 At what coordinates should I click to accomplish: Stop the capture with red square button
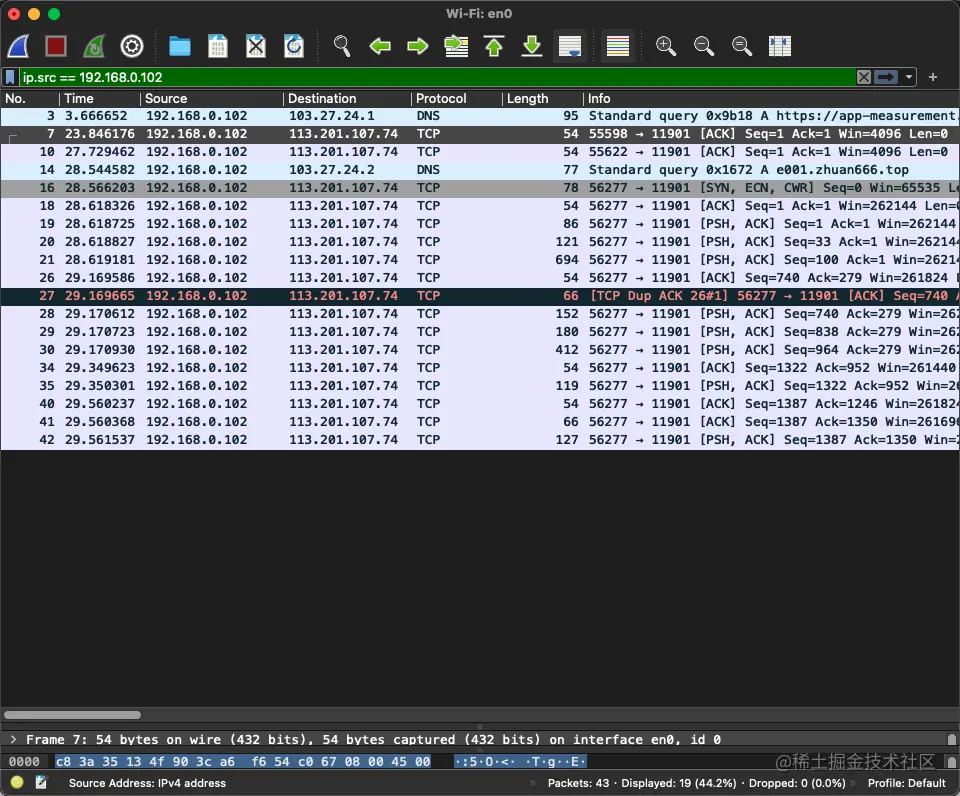[56, 47]
